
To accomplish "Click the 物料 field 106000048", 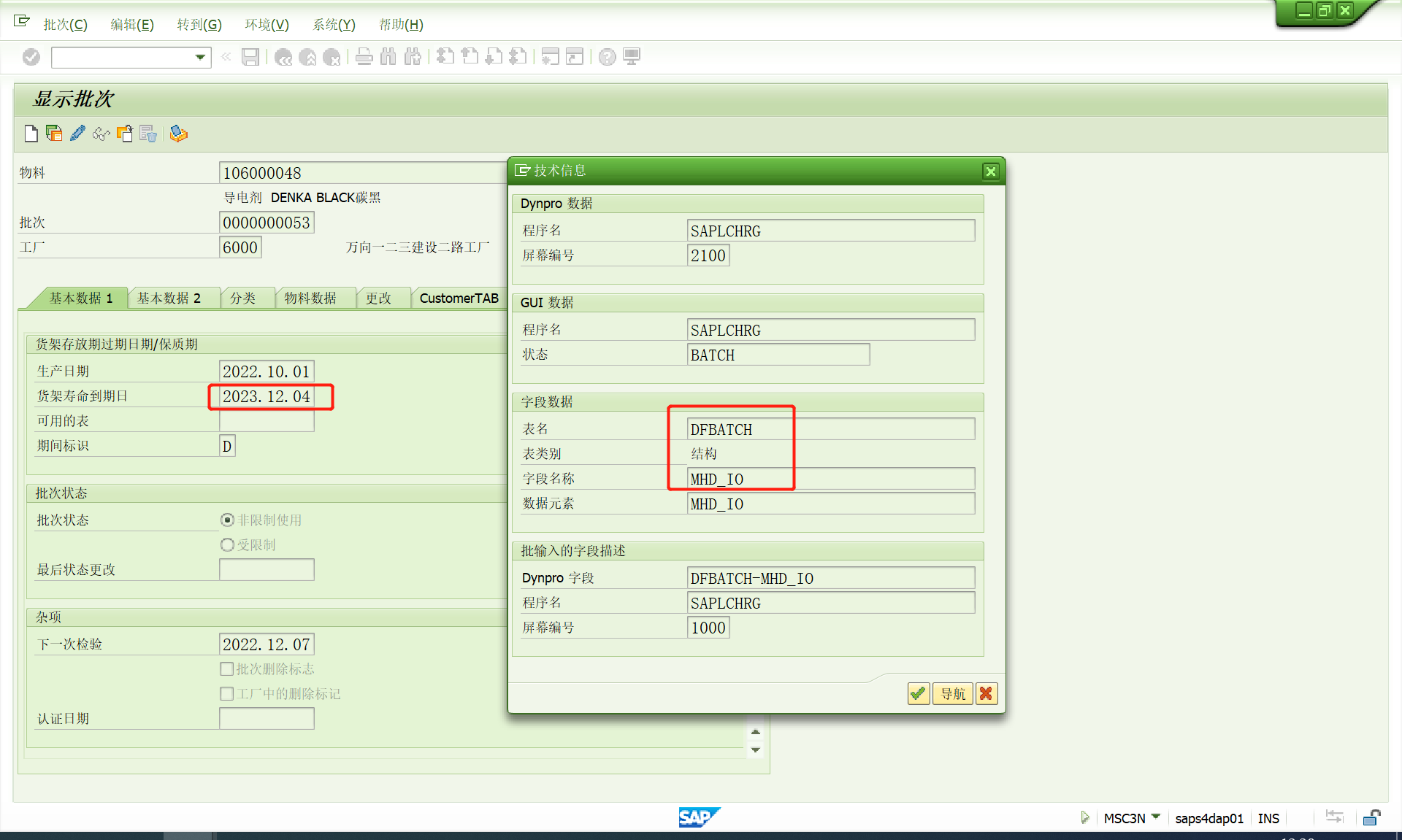I will (x=363, y=173).
